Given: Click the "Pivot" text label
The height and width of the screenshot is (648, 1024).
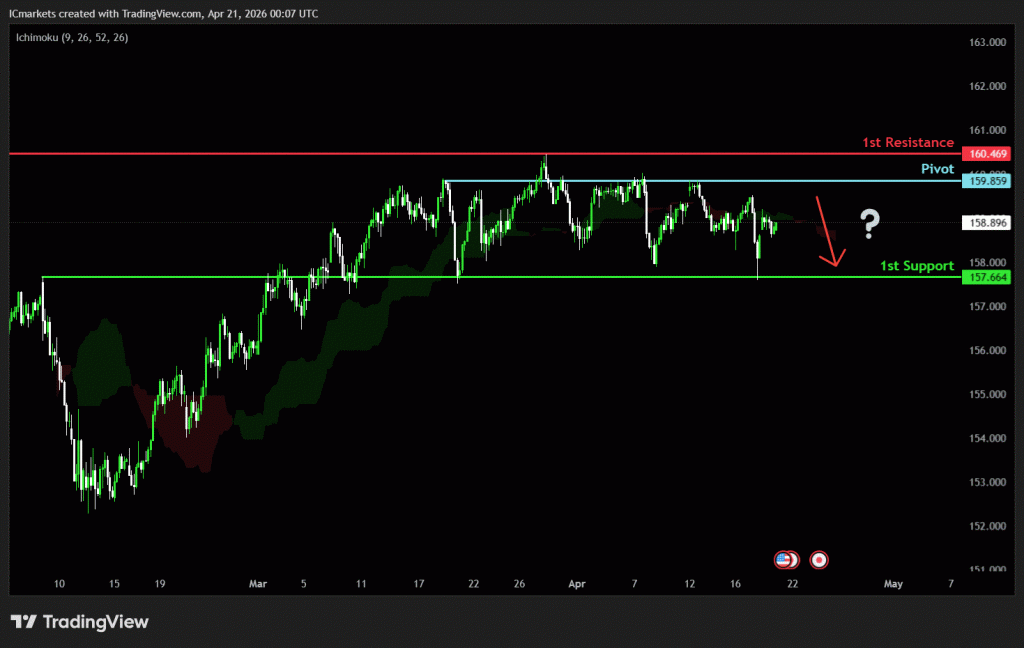Looking at the screenshot, I should click(937, 169).
